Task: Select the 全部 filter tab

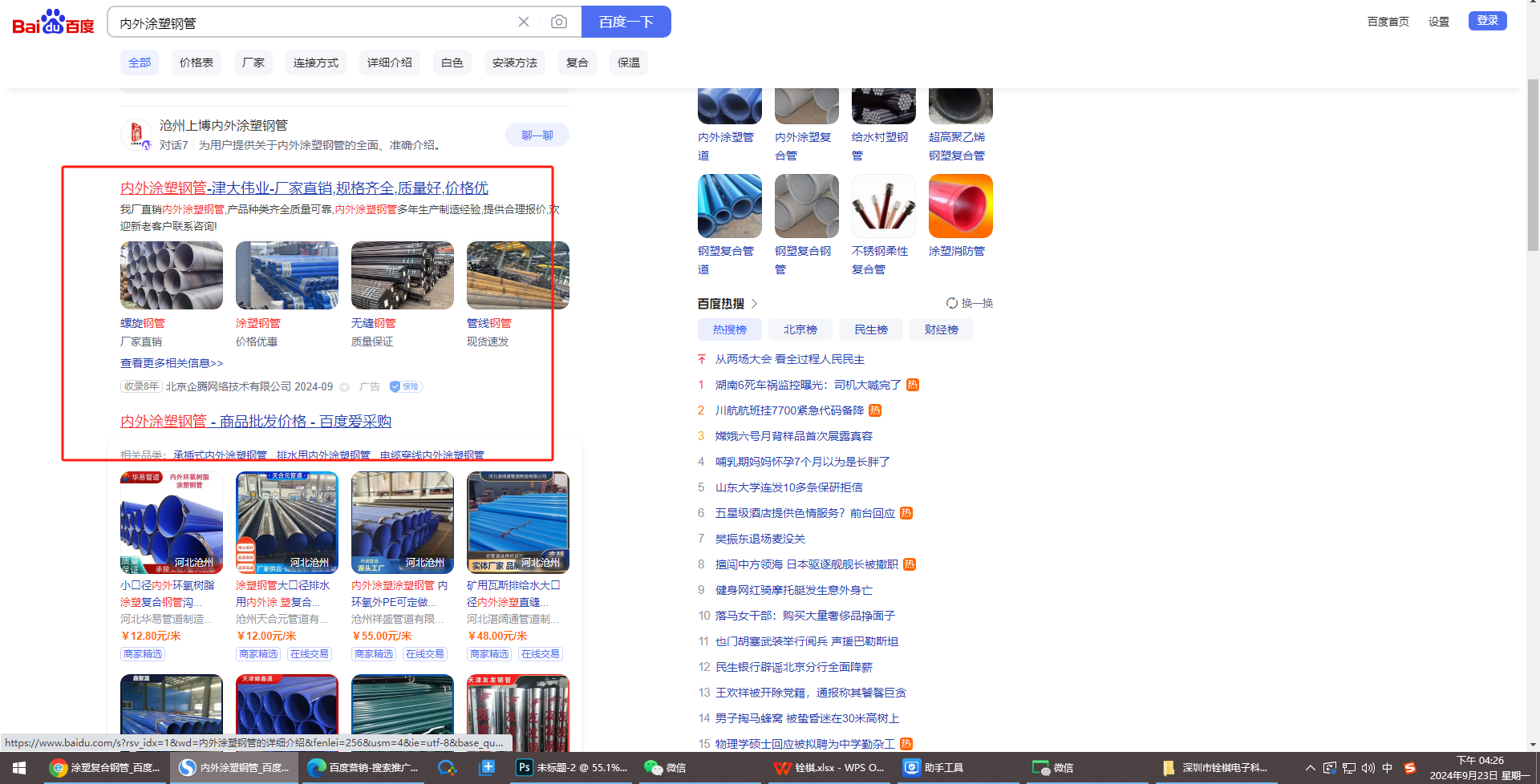Action: click(140, 63)
